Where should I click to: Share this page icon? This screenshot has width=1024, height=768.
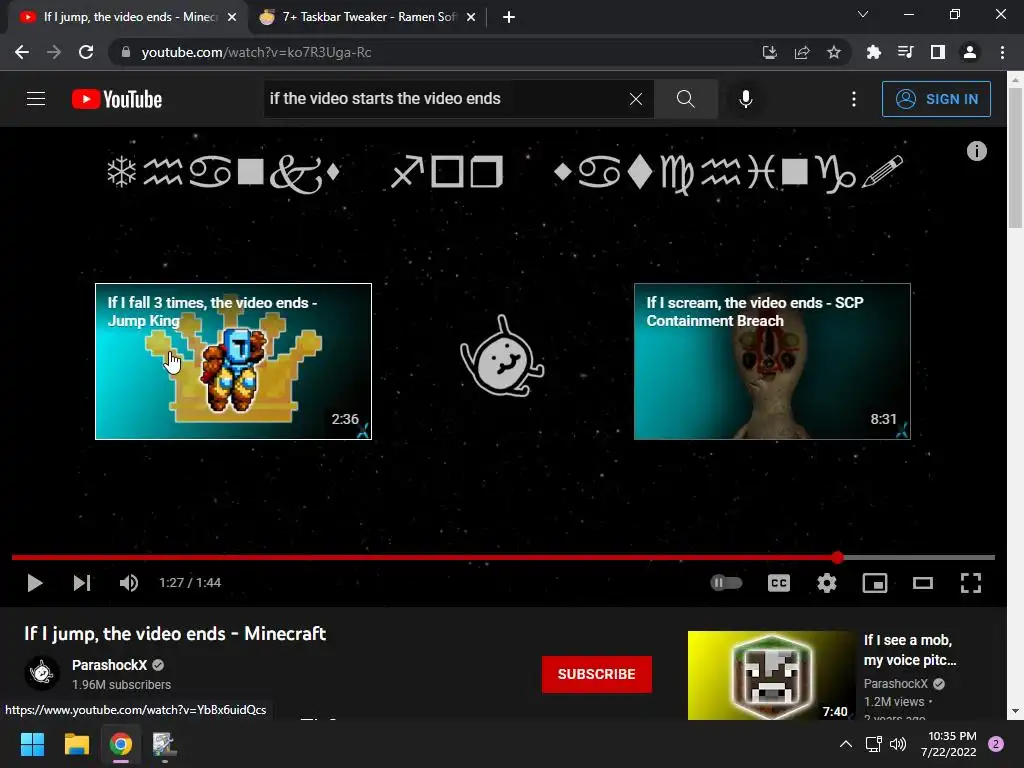coord(802,52)
